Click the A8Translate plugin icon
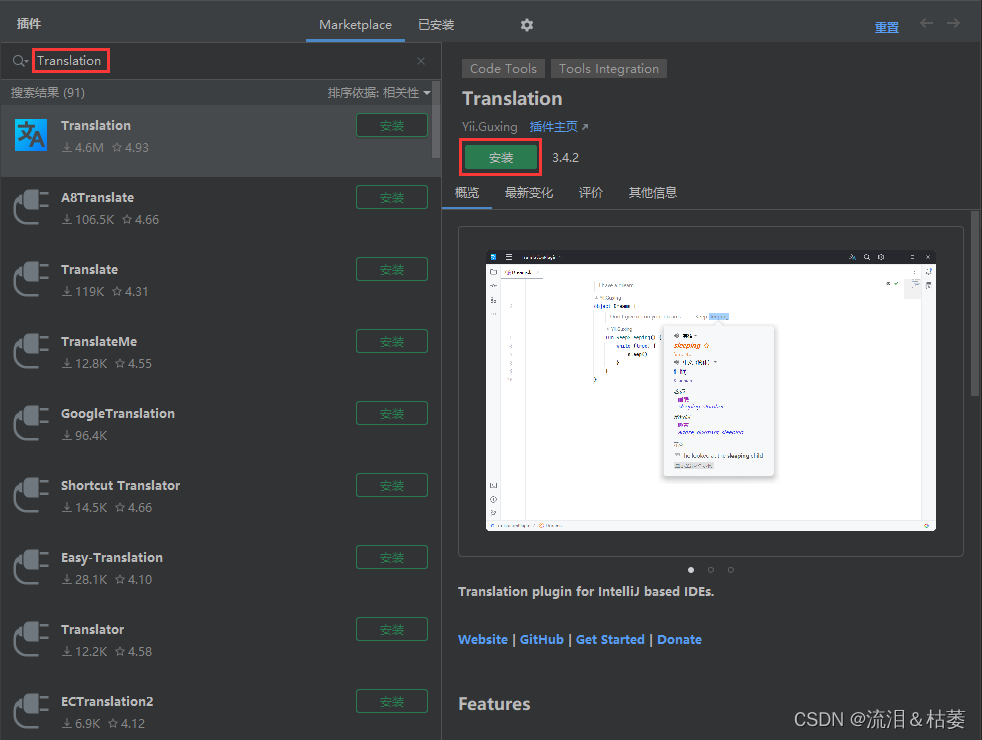The image size is (982, 740). coord(31,207)
